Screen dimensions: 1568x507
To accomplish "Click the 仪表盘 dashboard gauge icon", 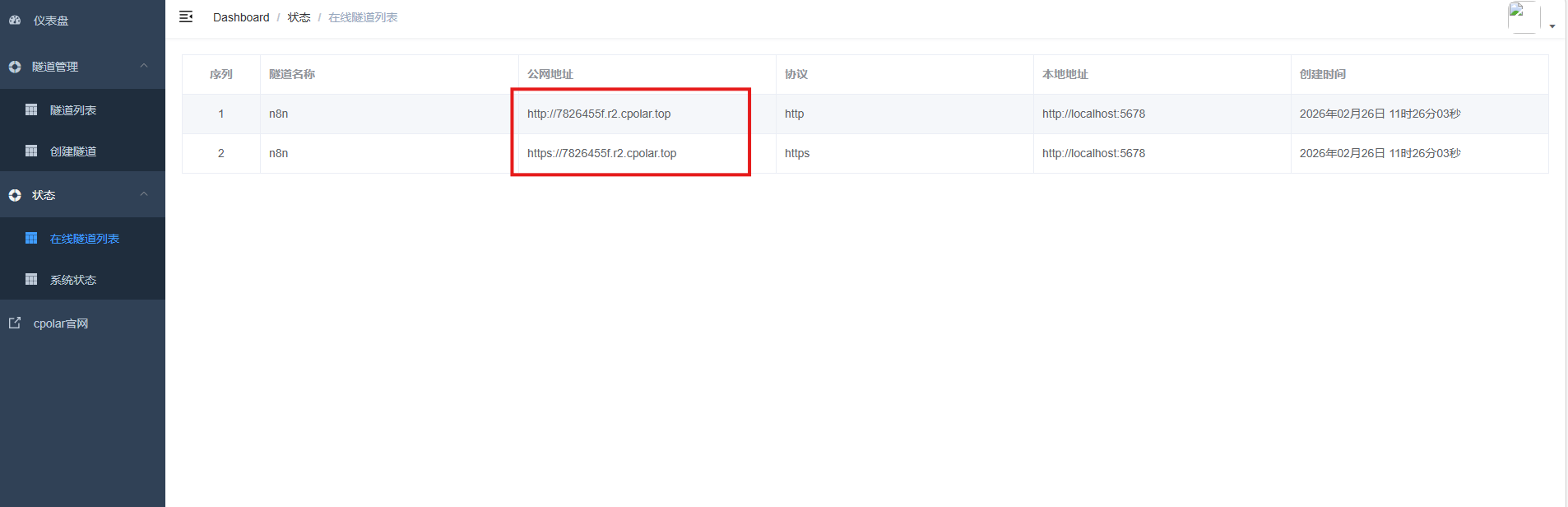I will pyautogui.click(x=15, y=20).
